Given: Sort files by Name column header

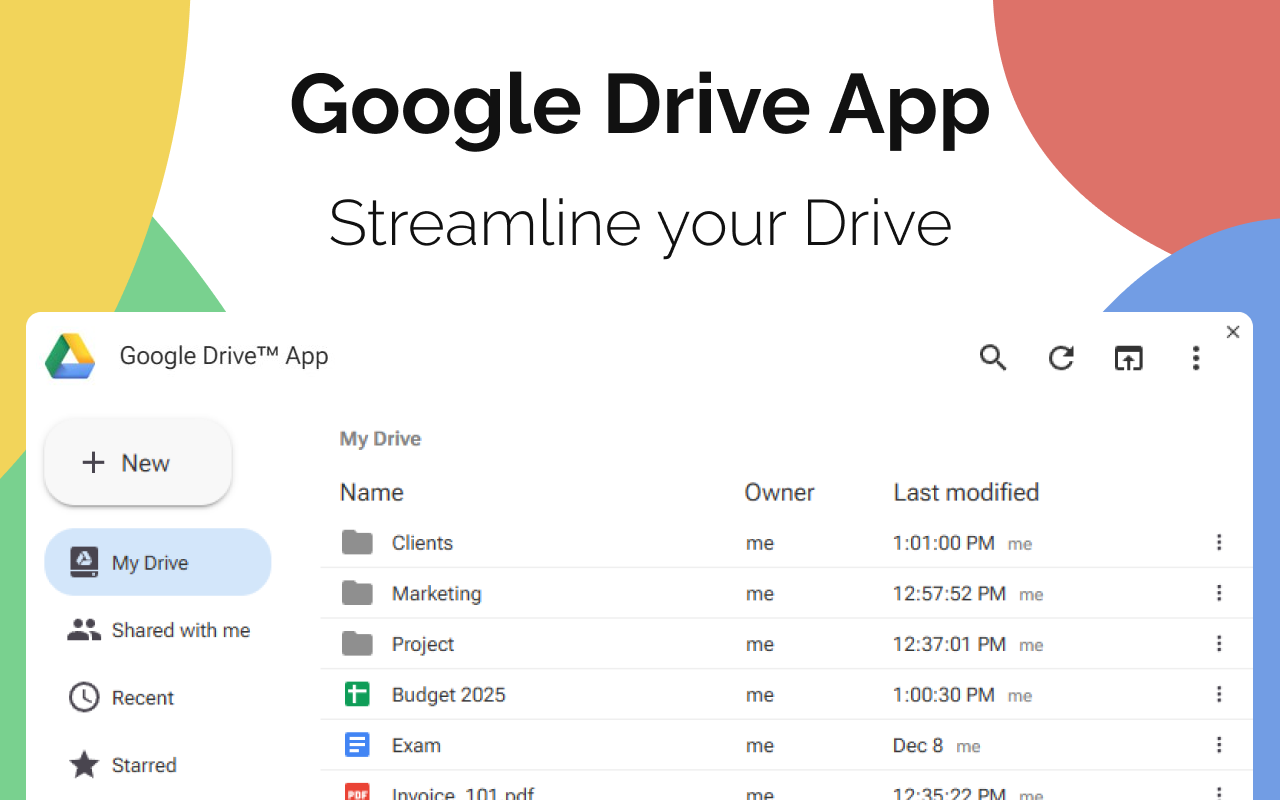Looking at the screenshot, I should click(372, 492).
